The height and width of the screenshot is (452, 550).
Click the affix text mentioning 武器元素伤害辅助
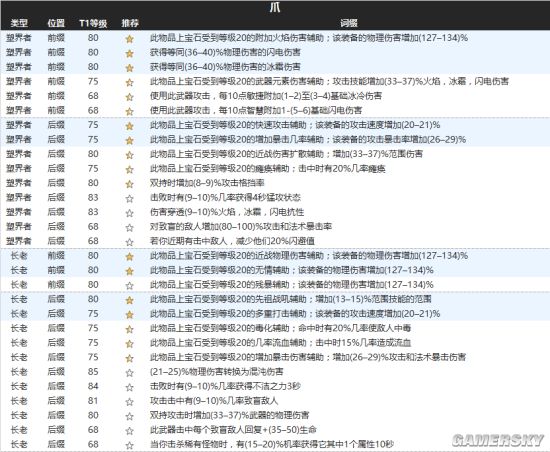[329, 81]
